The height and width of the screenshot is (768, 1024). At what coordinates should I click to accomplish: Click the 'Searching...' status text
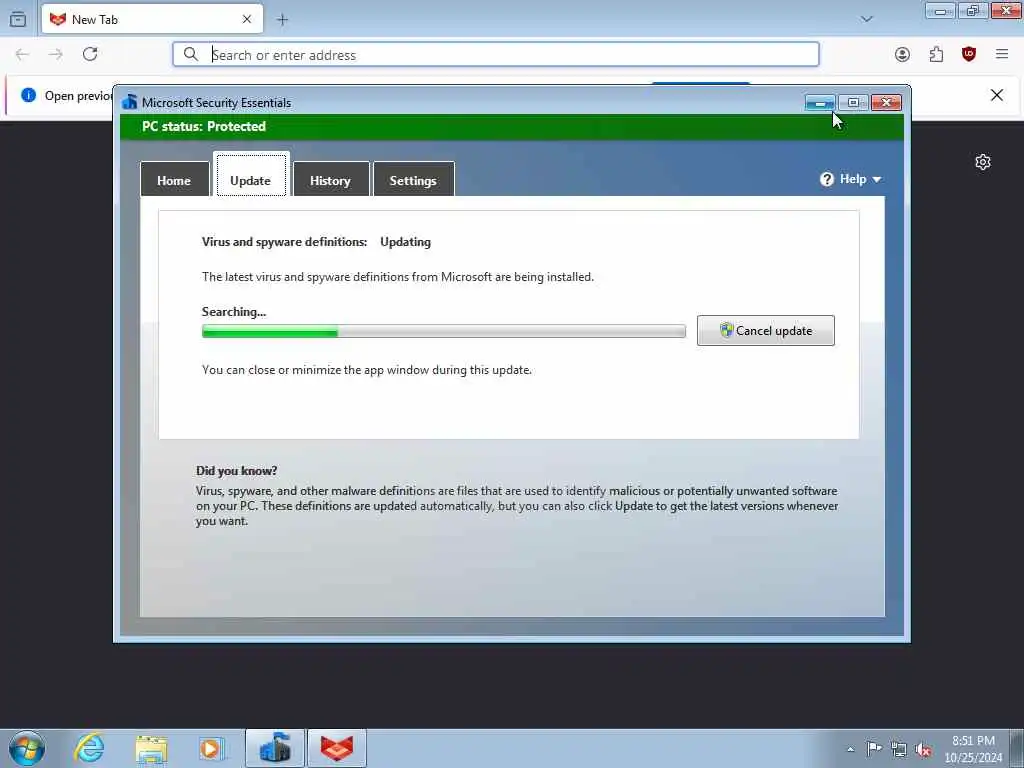(x=234, y=312)
